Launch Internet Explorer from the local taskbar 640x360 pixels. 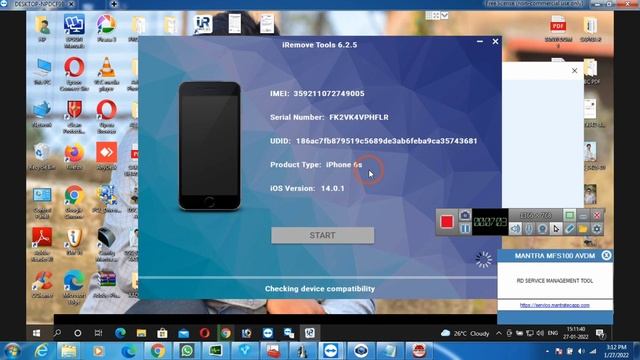click(x=41, y=351)
